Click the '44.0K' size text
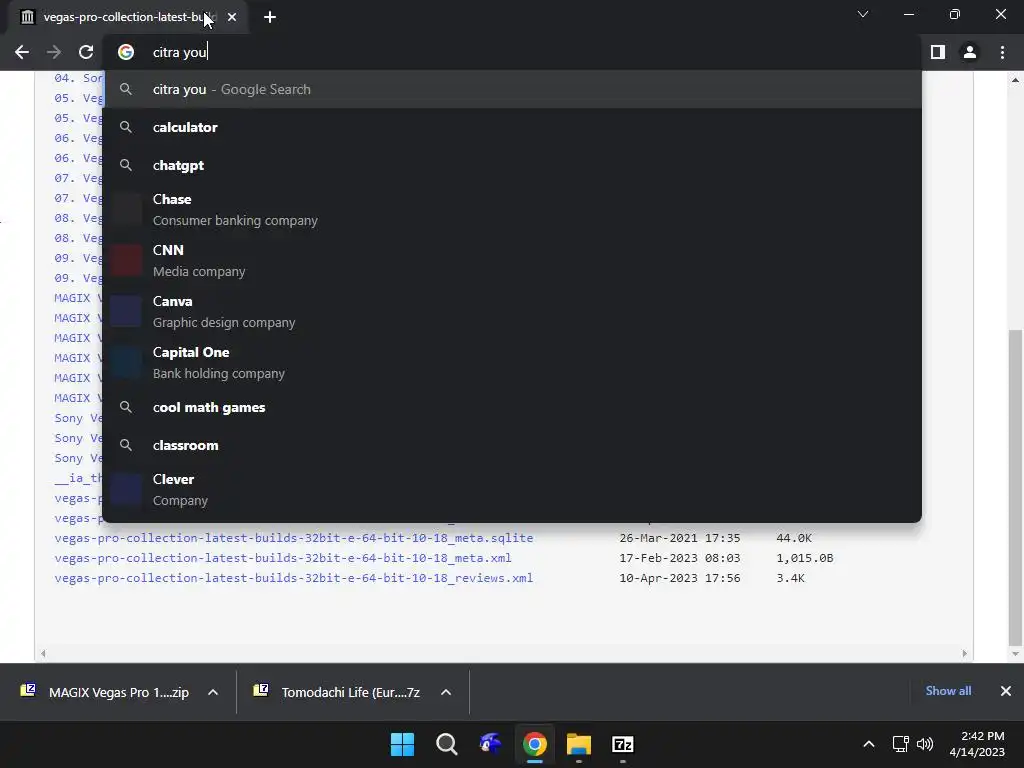The width and height of the screenshot is (1024, 768). 793,538
